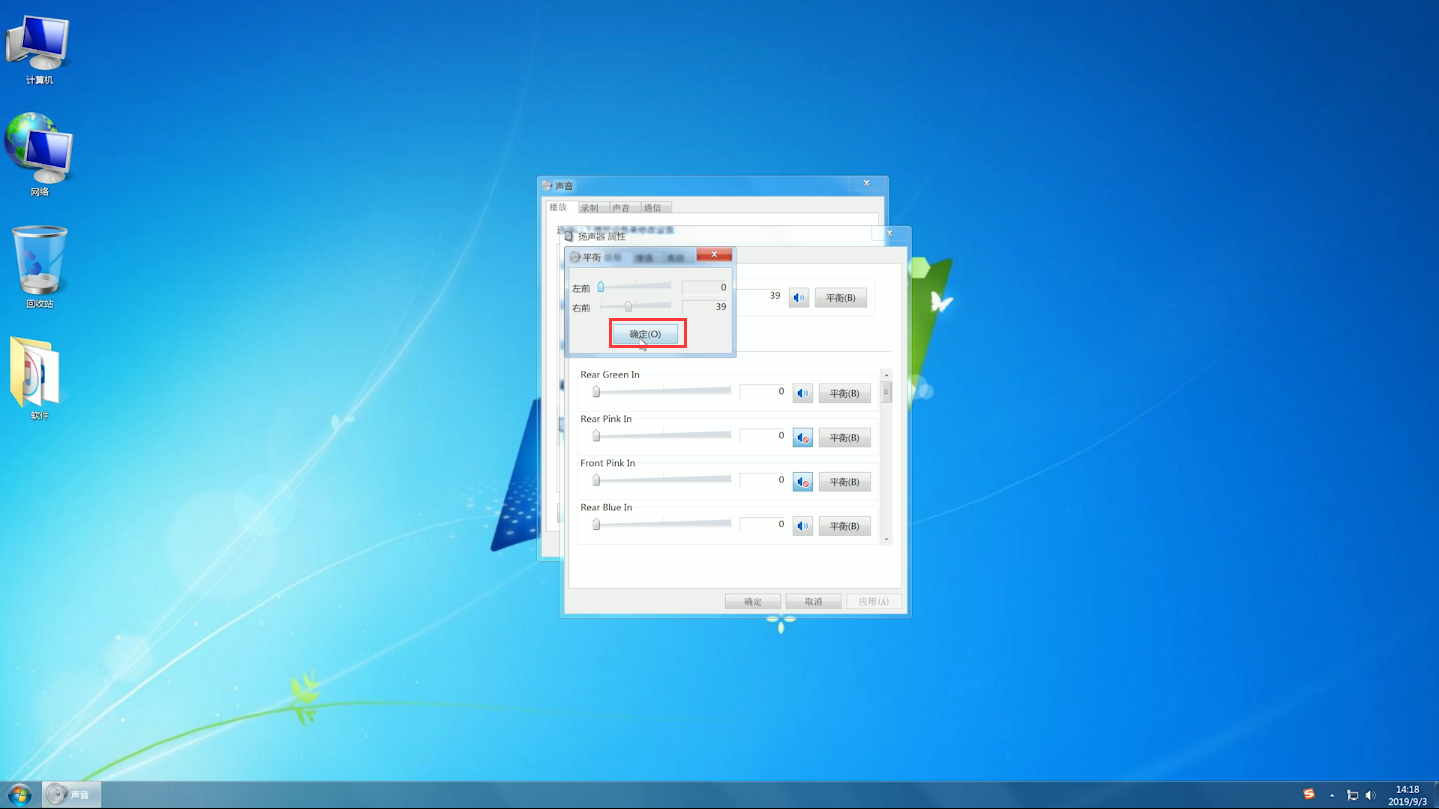
Task: Click the levels list scroll-down arrow
Action: tap(886, 539)
